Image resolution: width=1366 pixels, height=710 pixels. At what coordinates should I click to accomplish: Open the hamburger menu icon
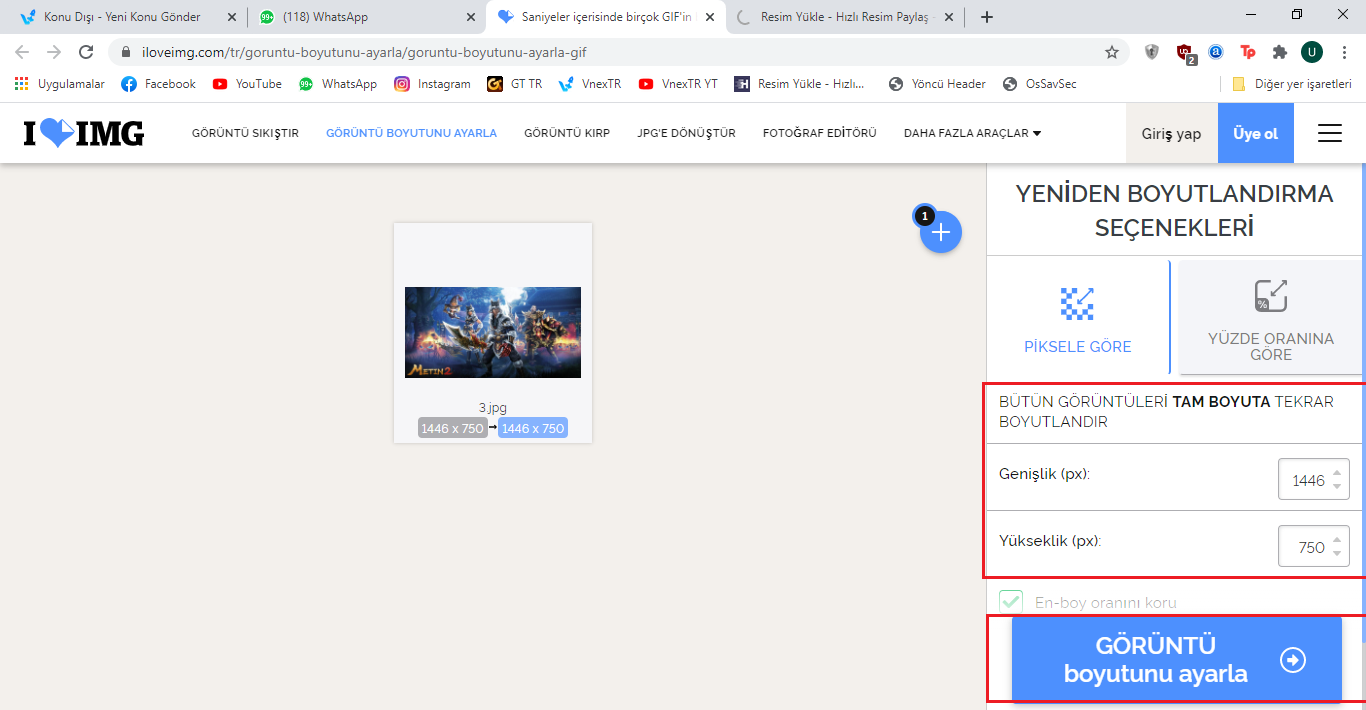(1329, 133)
